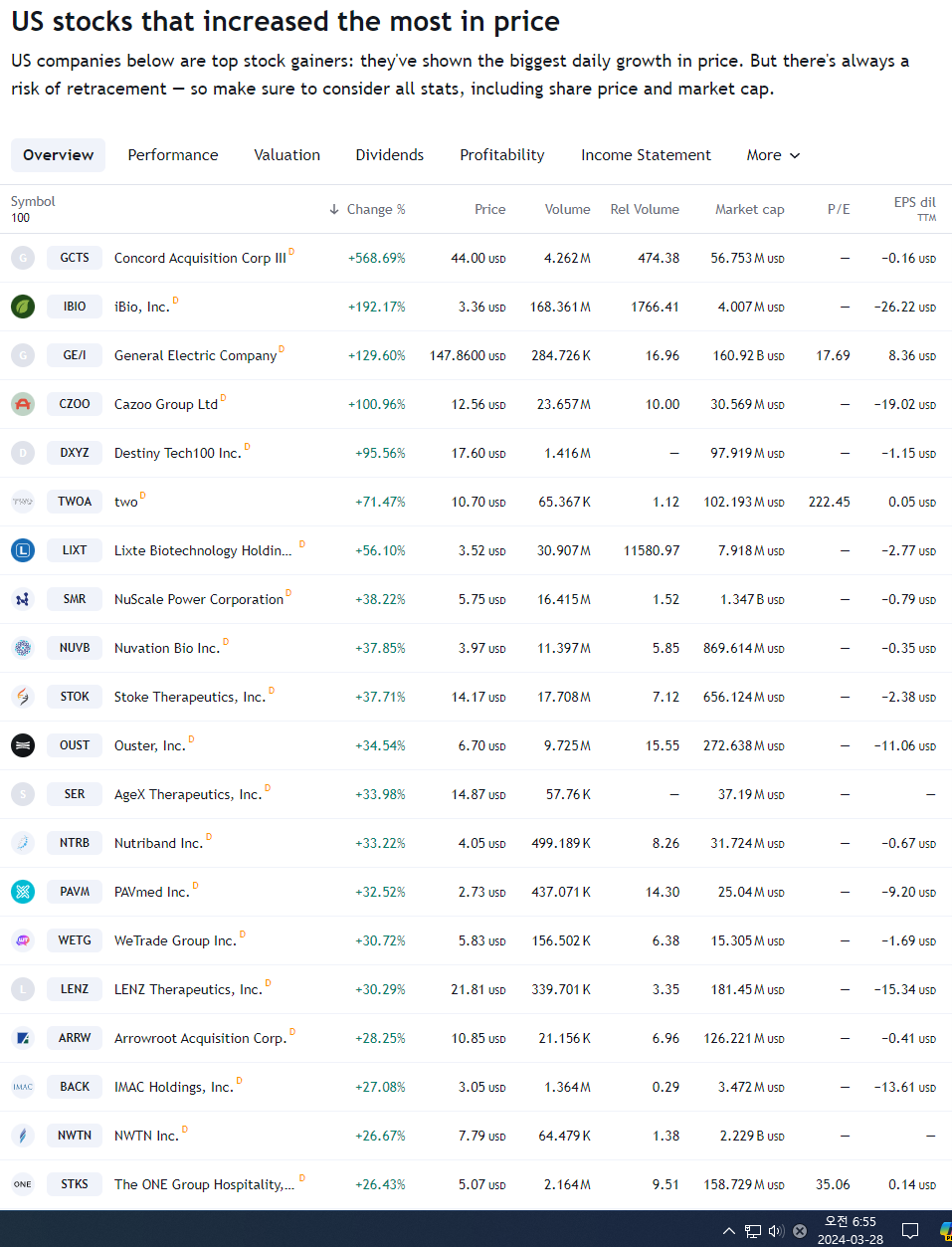Click The ONE Group logo icon
This screenshot has width=952, height=1247.
click(23, 1184)
